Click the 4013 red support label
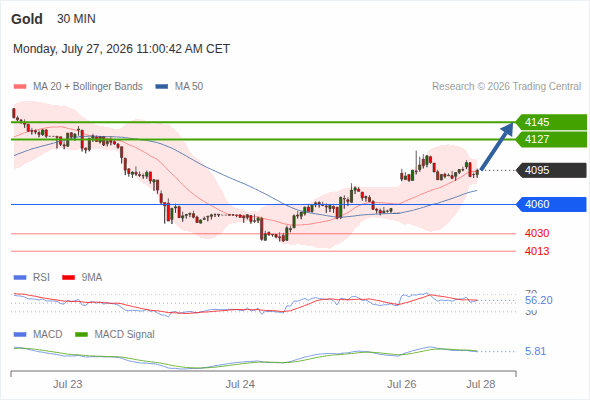 click(537, 251)
